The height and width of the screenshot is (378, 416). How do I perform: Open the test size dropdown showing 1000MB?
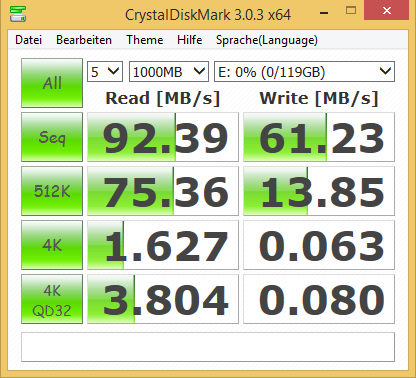pyautogui.click(x=169, y=72)
